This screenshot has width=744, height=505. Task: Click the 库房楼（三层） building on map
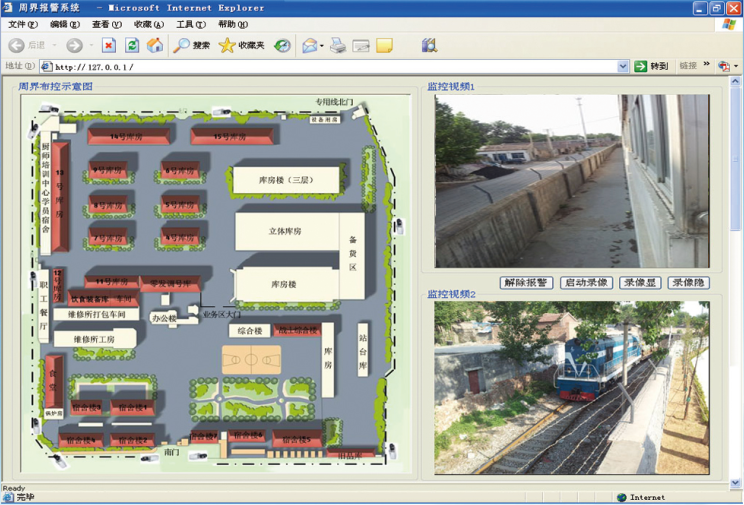[x=286, y=180]
